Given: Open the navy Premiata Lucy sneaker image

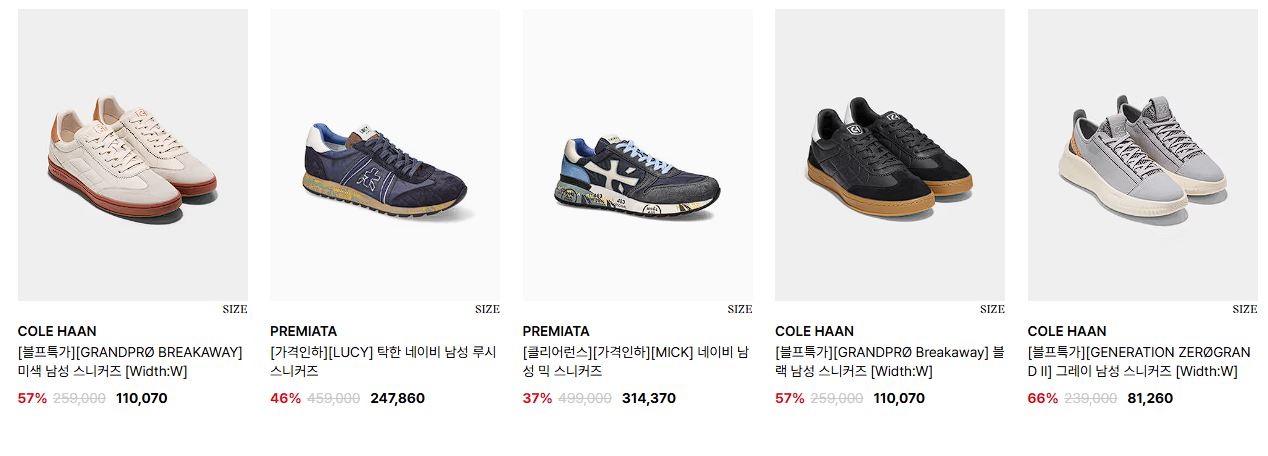Looking at the screenshot, I should (385, 155).
